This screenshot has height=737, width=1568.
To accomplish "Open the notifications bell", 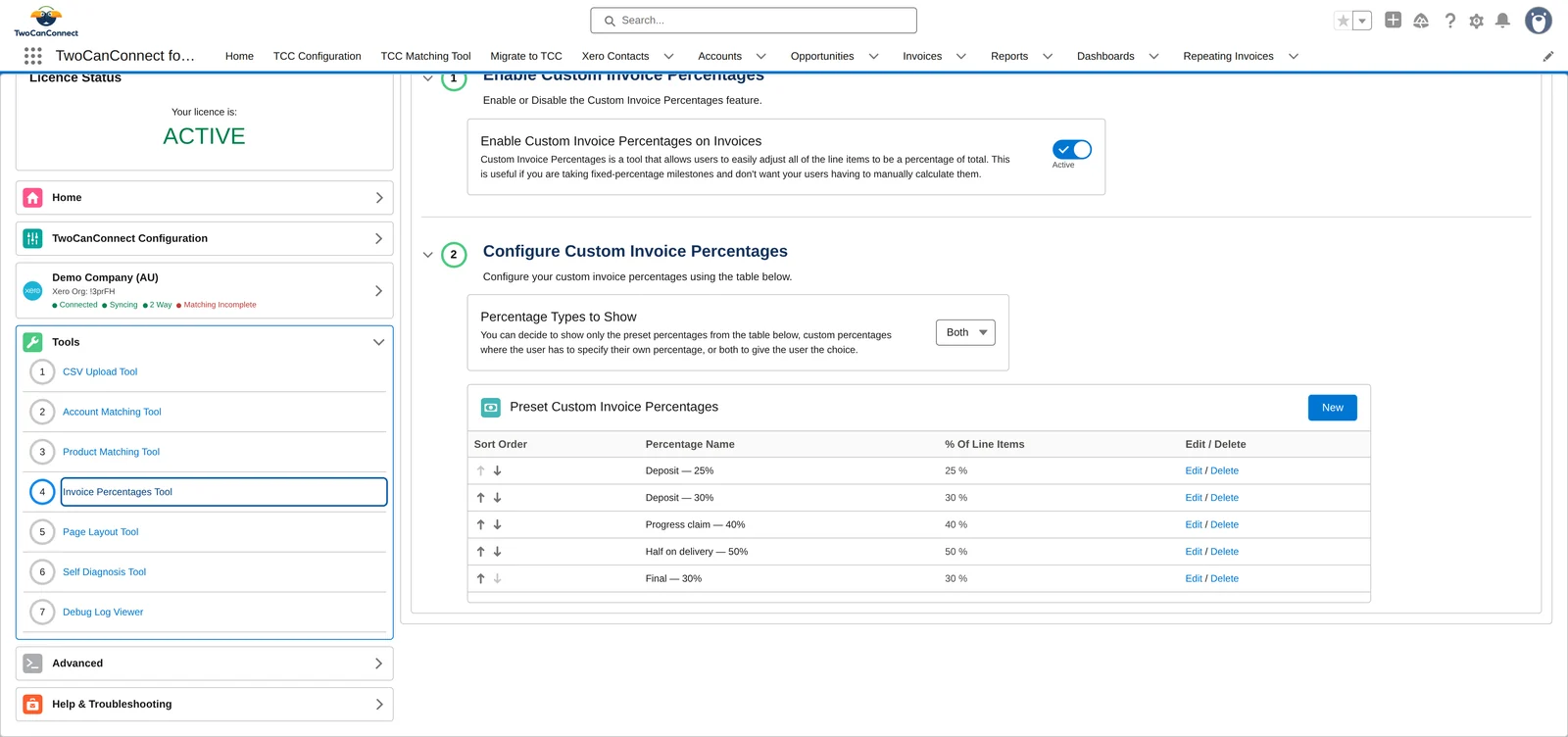I will coord(1502,21).
